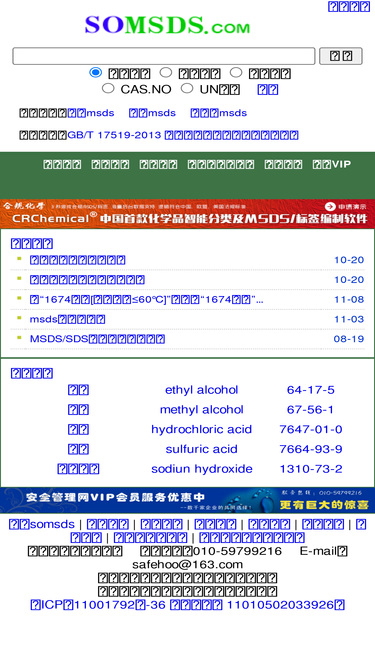Open the sulfuric acid entry
Screen dimensions: 375x667
tap(202, 449)
